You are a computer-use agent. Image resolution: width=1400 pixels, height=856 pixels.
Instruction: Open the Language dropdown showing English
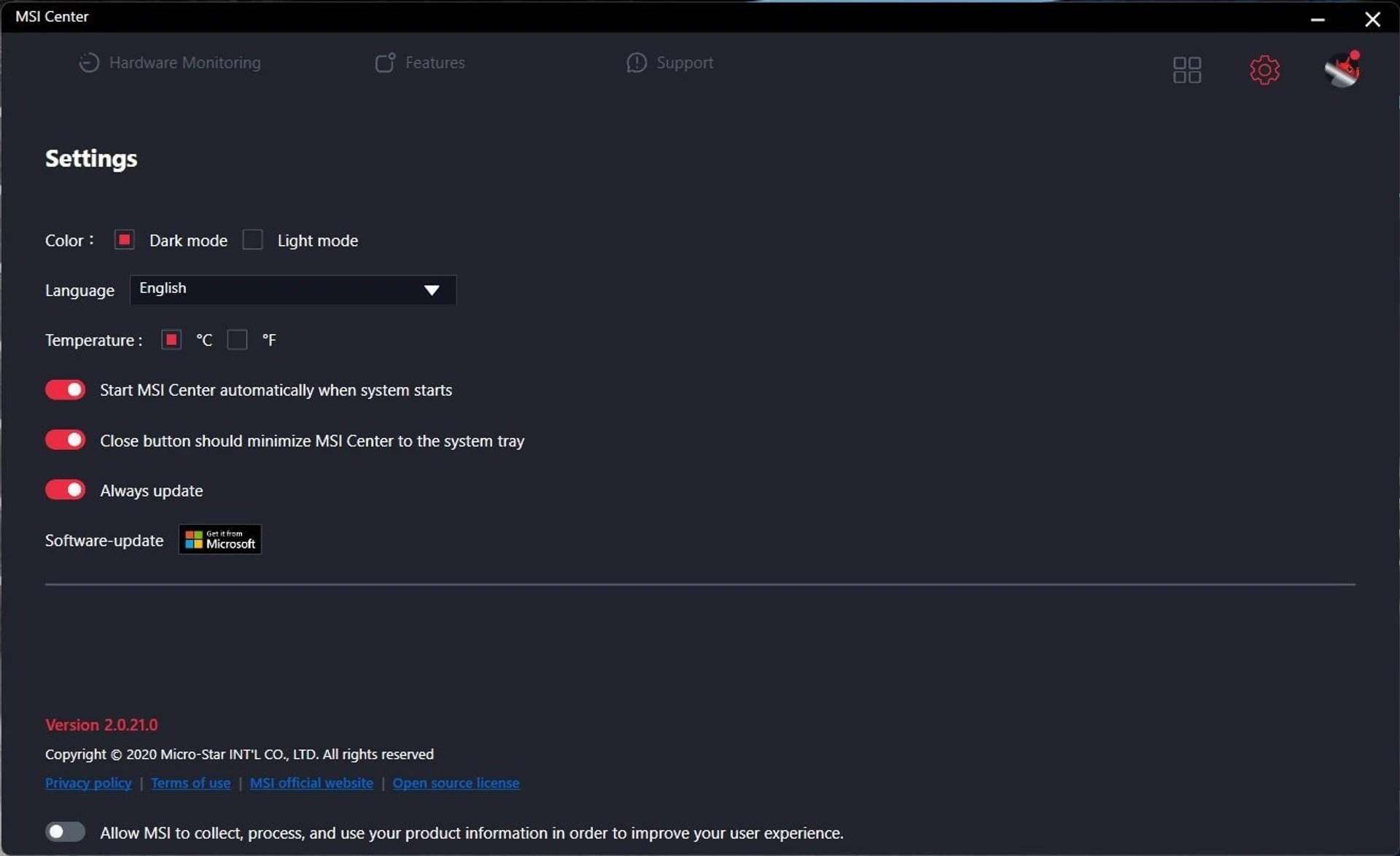pos(293,289)
